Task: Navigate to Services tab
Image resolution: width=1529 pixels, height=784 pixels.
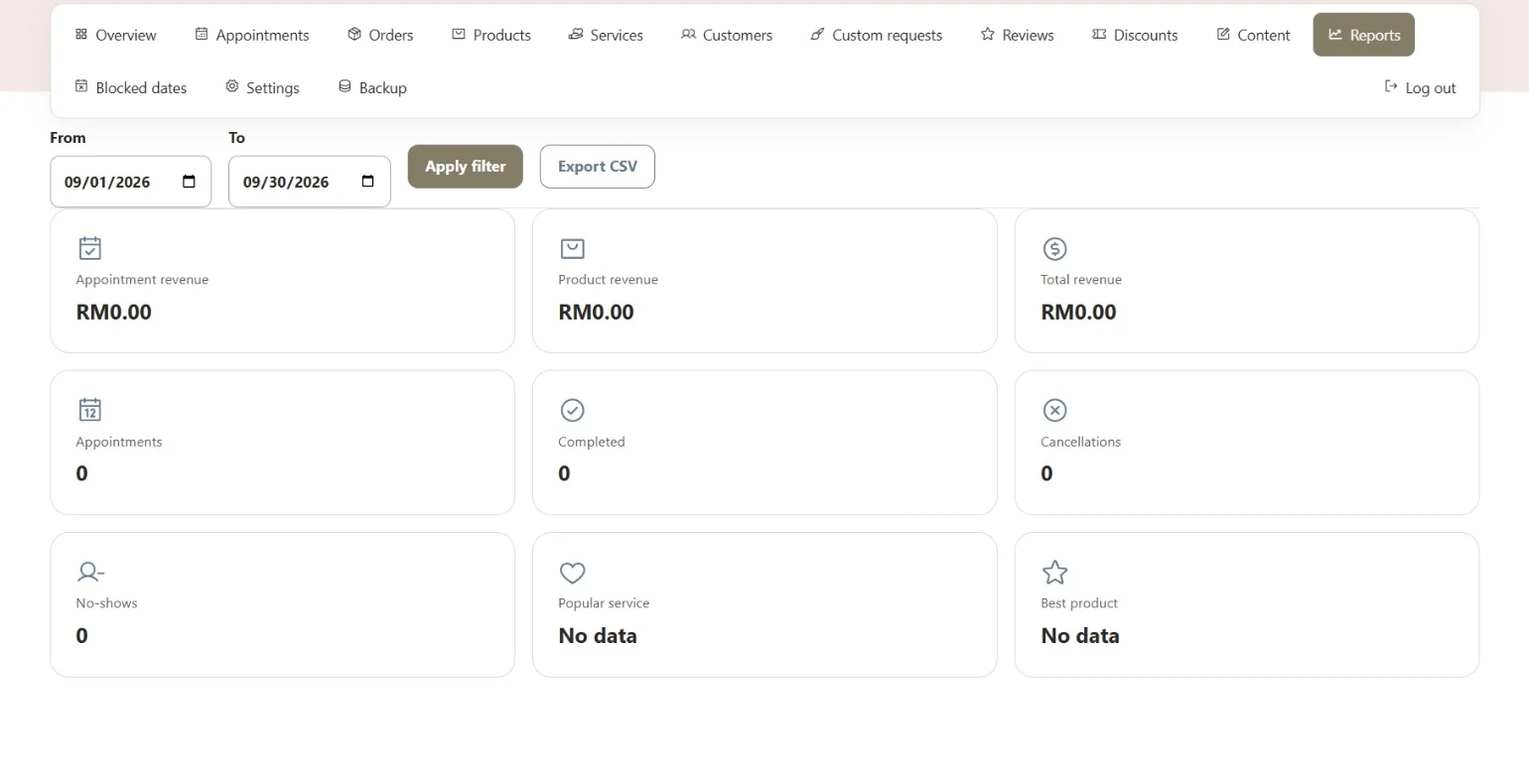Action: click(606, 35)
